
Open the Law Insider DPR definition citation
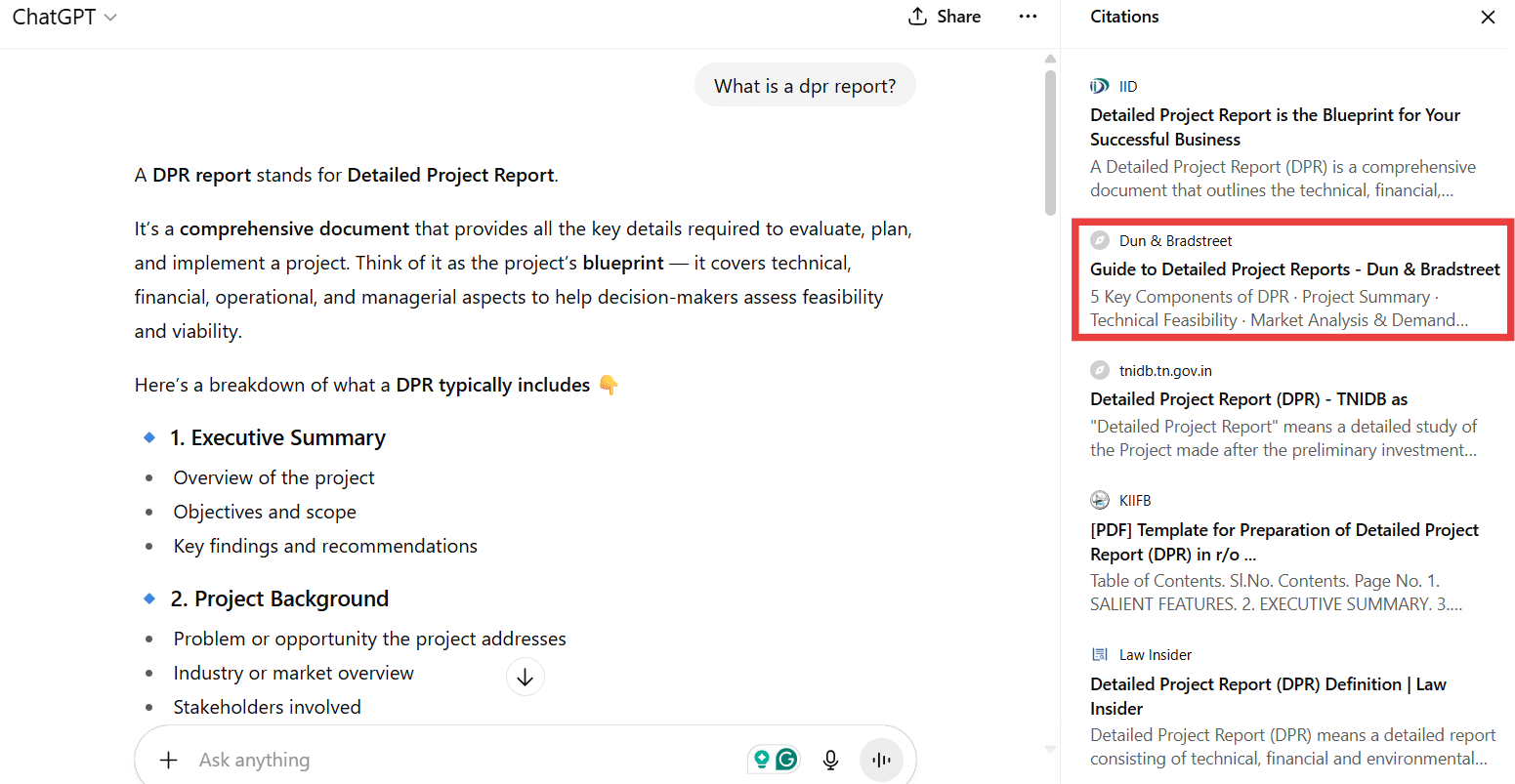pos(1267,696)
